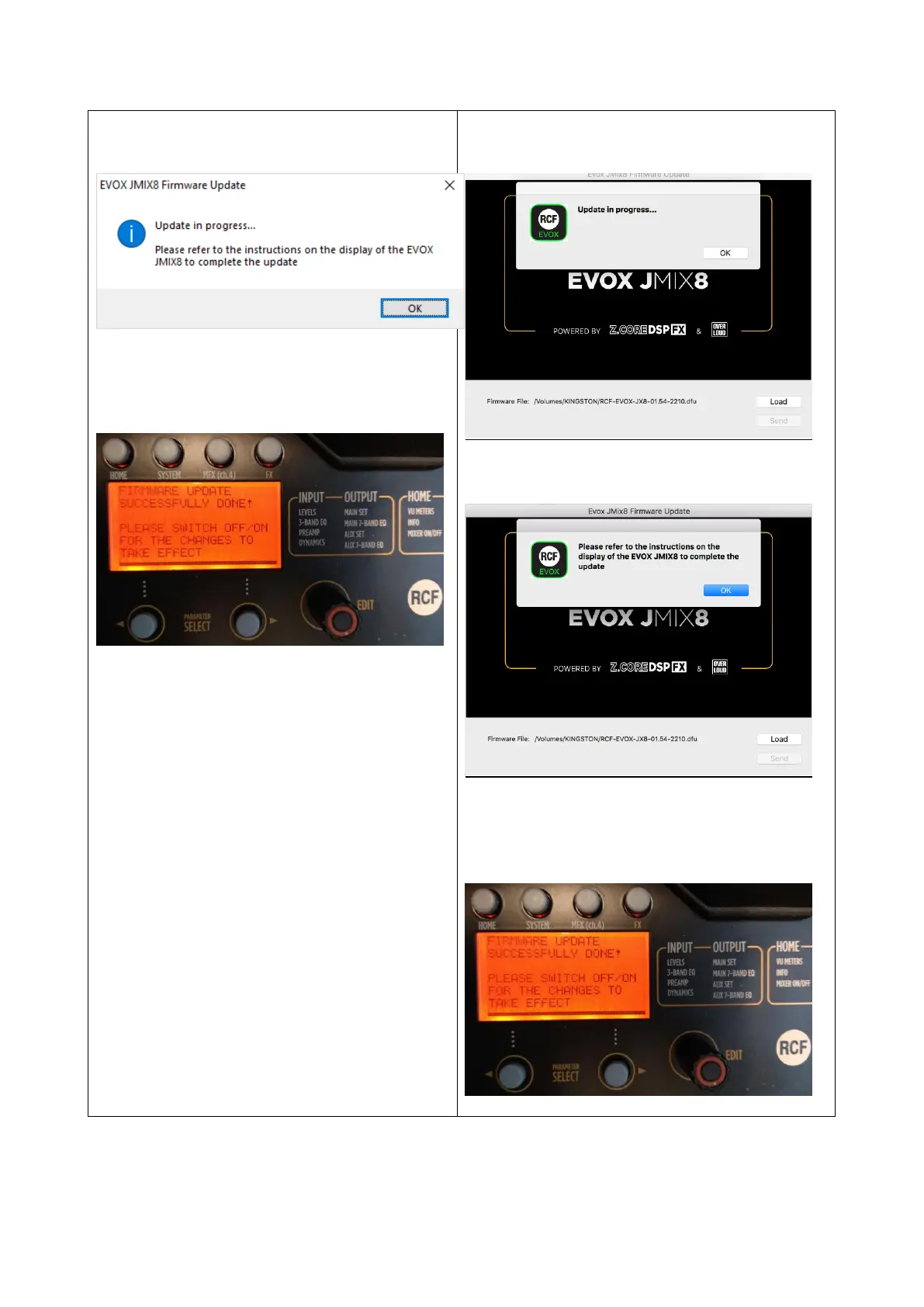Click the SYSTEM knob in the left mixer photo
The height and width of the screenshot is (1307, 924).
[168, 452]
